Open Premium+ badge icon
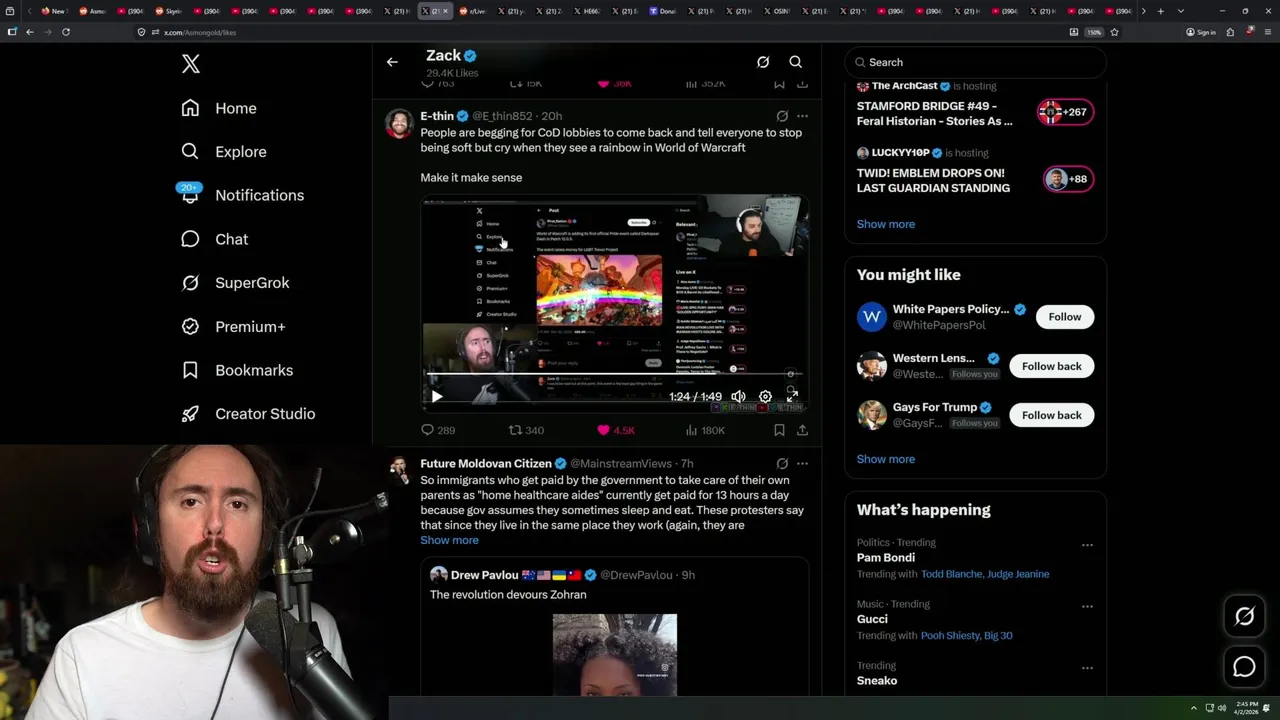The image size is (1280, 720). tap(190, 326)
